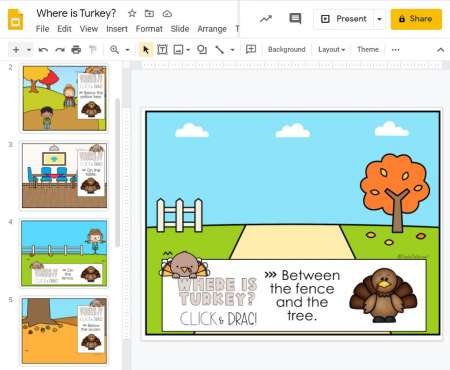The width and height of the screenshot is (450, 370).
Task: Click the undo arrow icon
Action: click(43, 50)
